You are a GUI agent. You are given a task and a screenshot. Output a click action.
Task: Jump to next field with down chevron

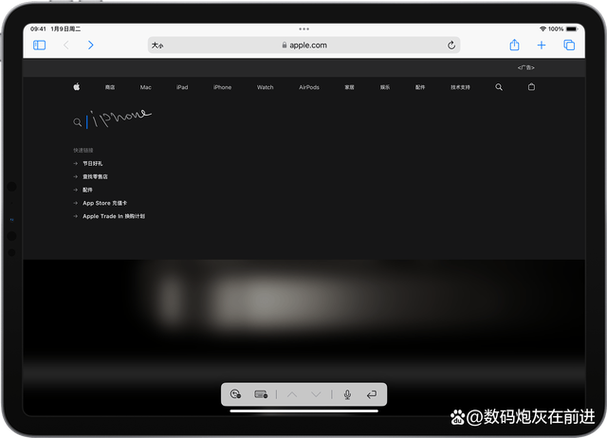[x=316, y=394]
